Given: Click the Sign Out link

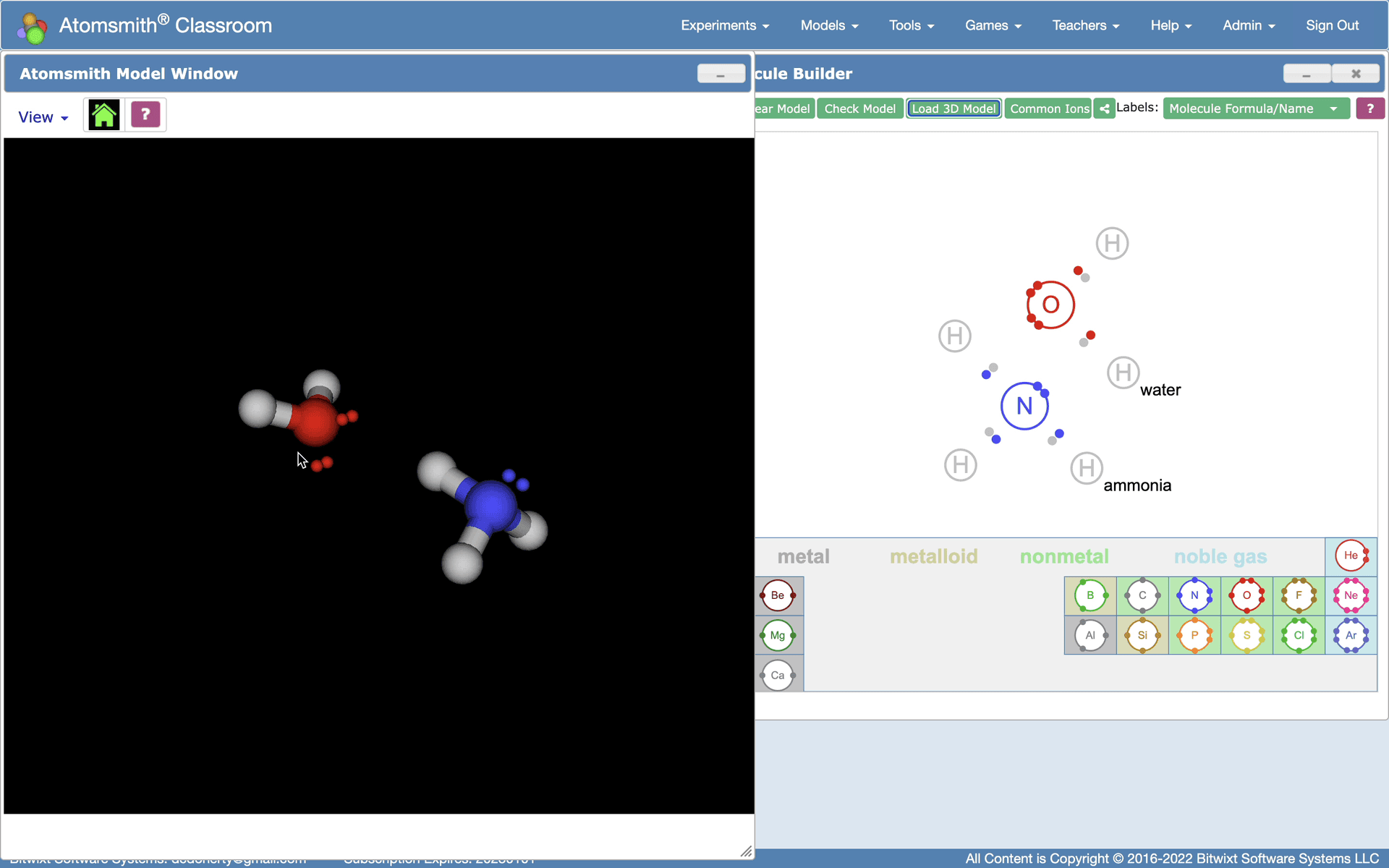Looking at the screenshot, I should pyautogui.click(x=1332, y=25).
